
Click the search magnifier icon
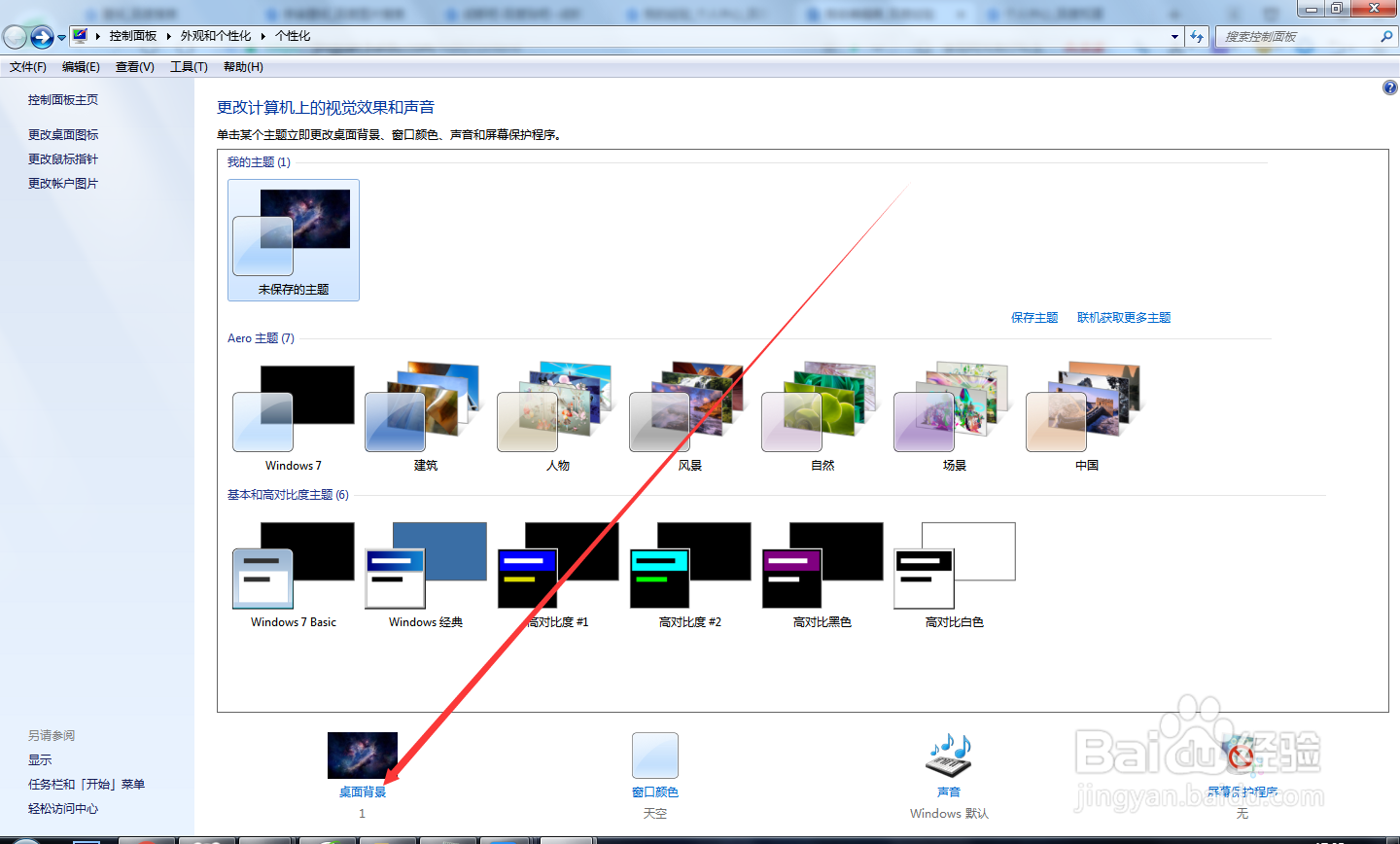click(1386, 36)
